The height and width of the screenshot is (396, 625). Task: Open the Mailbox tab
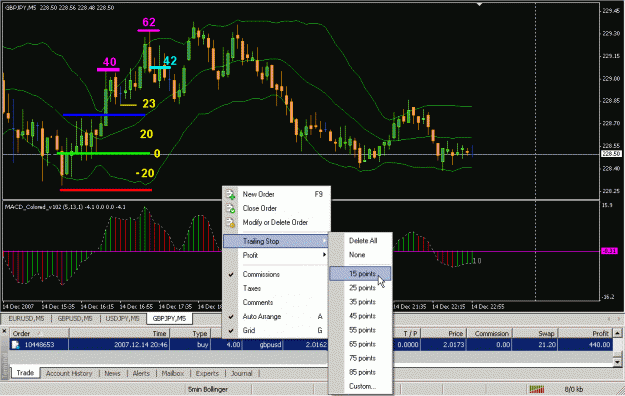click(173, 373)
